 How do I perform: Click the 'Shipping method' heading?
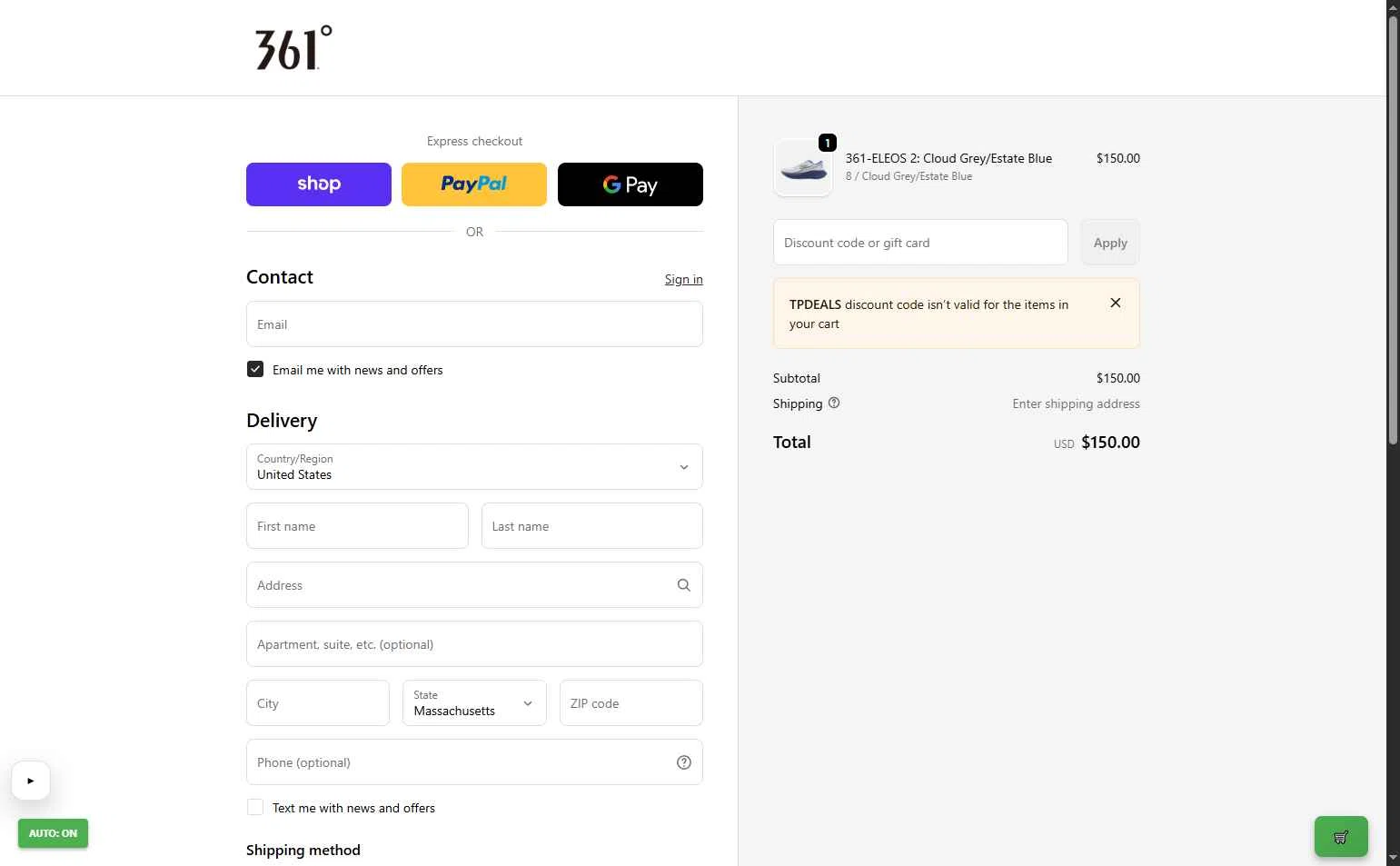point(303,851)
